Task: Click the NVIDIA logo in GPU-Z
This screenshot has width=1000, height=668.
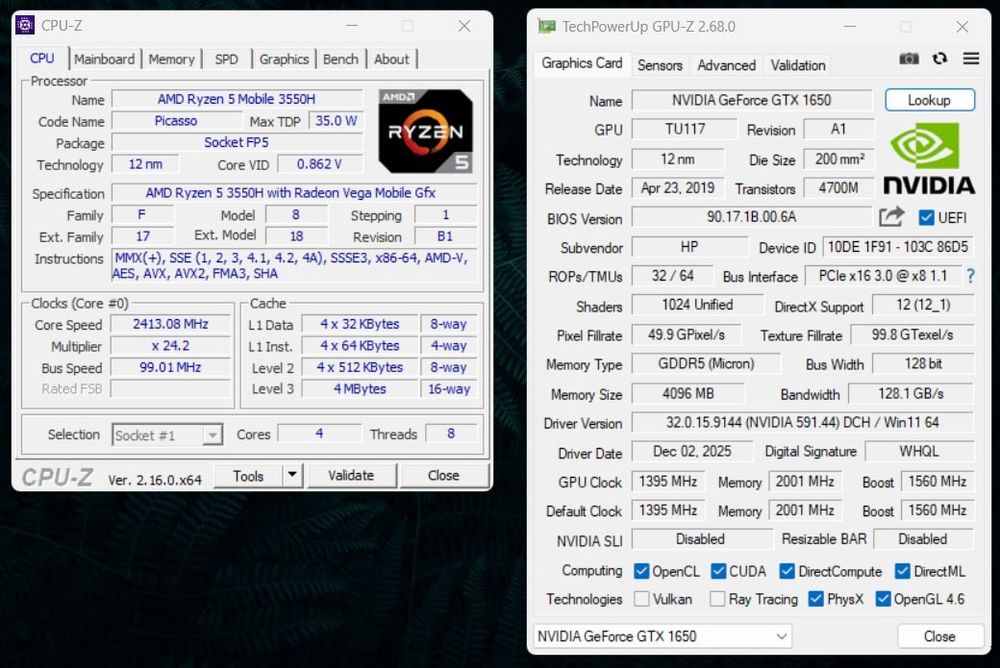Action: coord(929,158)
